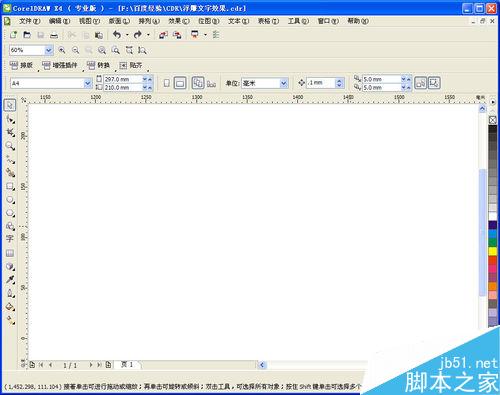Open the Outline pen tool

click(x=10, y=293)
